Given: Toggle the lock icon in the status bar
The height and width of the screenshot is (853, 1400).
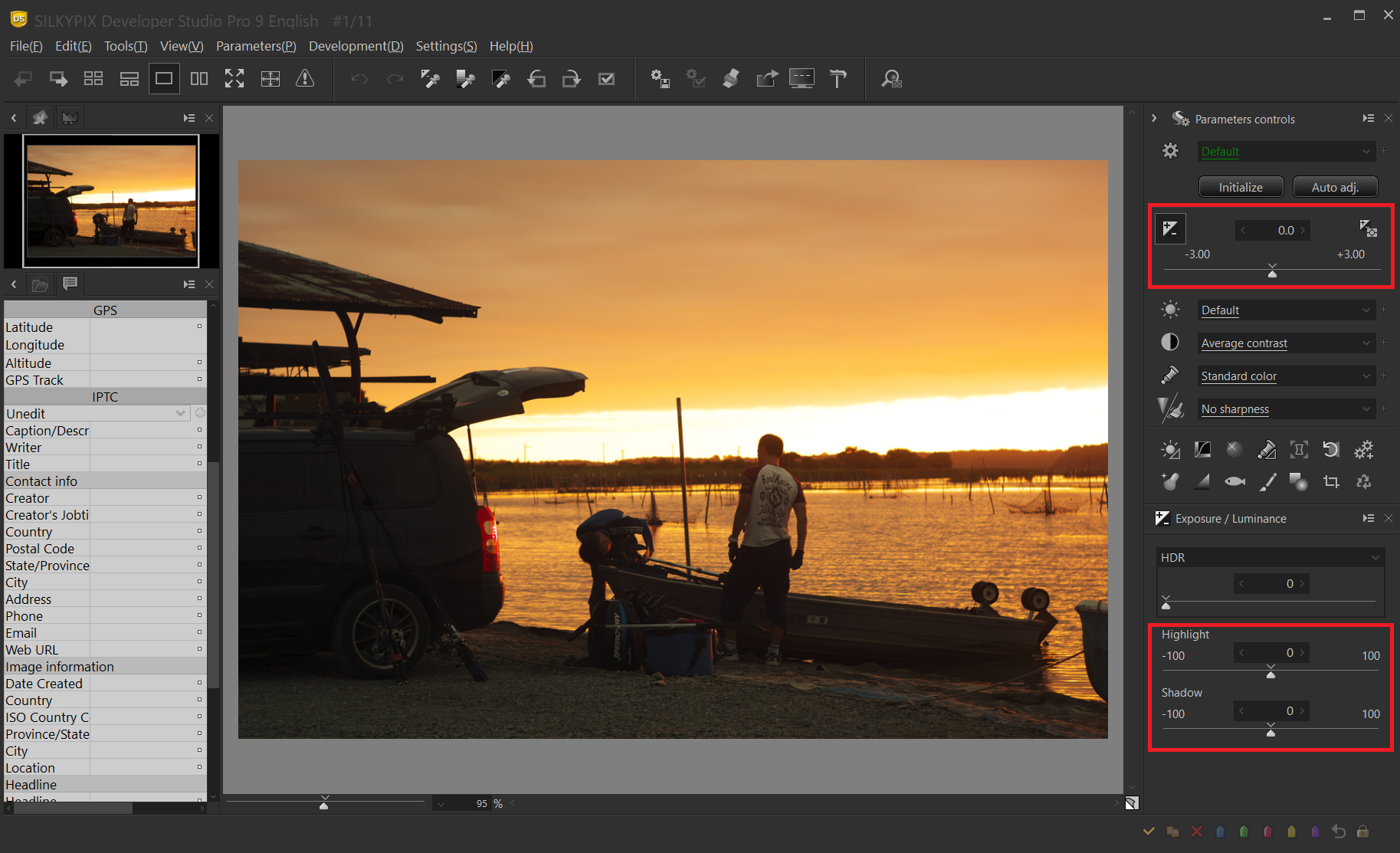Looking at the screenshot, I should click(1362, 832).
